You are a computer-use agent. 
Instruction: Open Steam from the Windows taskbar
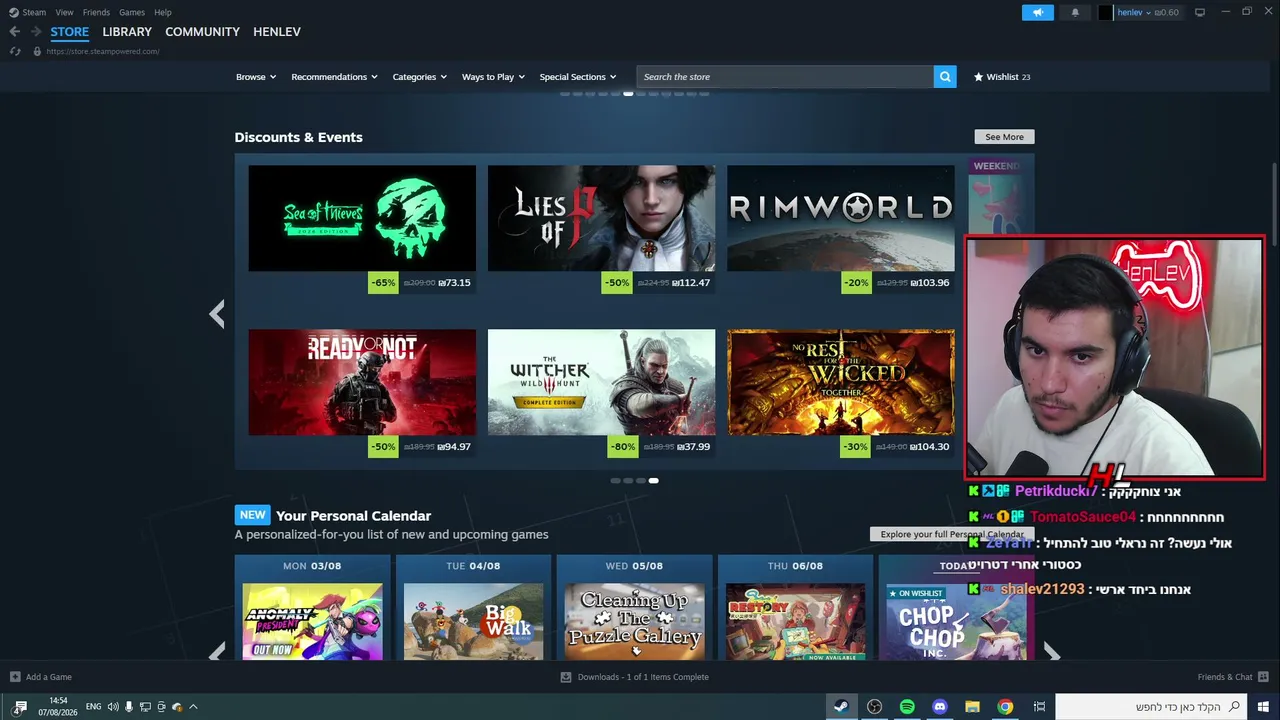point(842,707)
